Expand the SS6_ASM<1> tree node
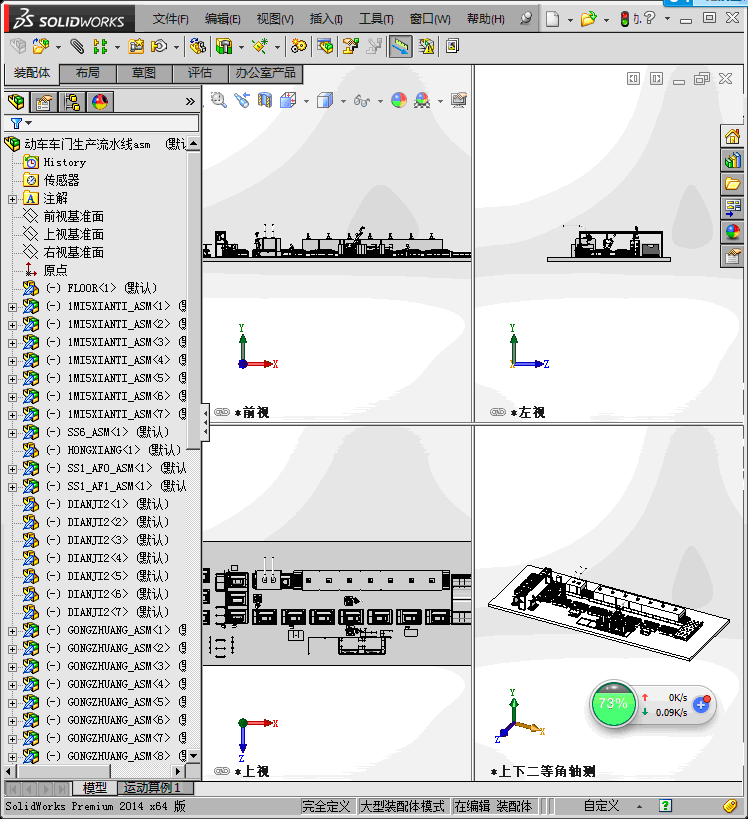Screen dimensions: 748x819 pyautogui.click(x=13, y=433)
